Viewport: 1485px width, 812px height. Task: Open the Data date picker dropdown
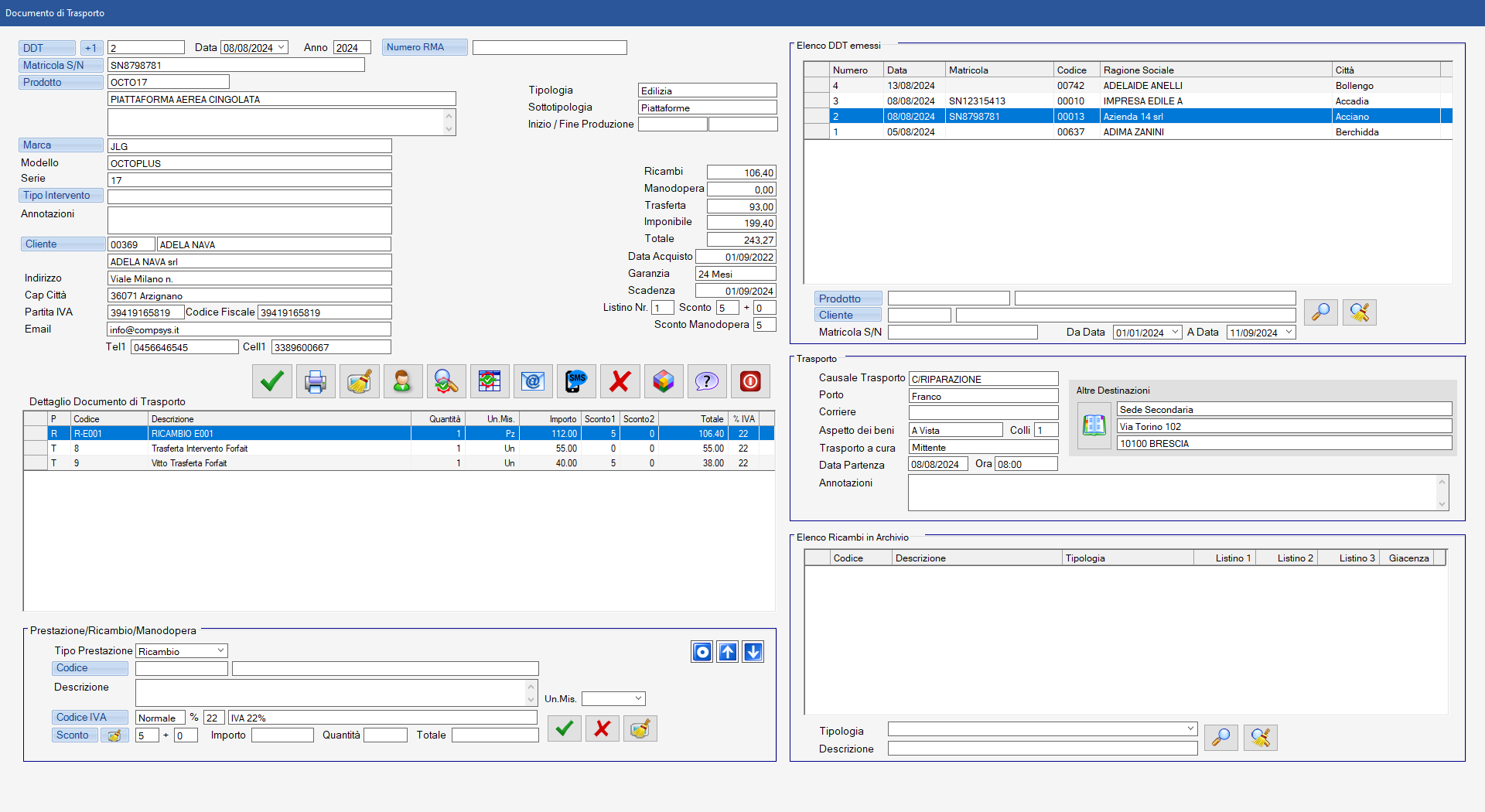pos(282,47)
